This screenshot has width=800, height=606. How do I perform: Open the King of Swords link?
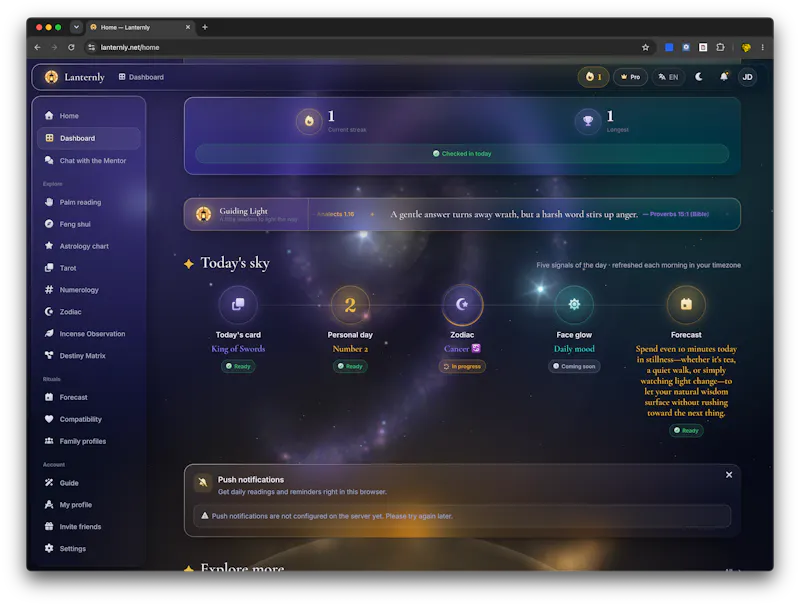(238, 349)
